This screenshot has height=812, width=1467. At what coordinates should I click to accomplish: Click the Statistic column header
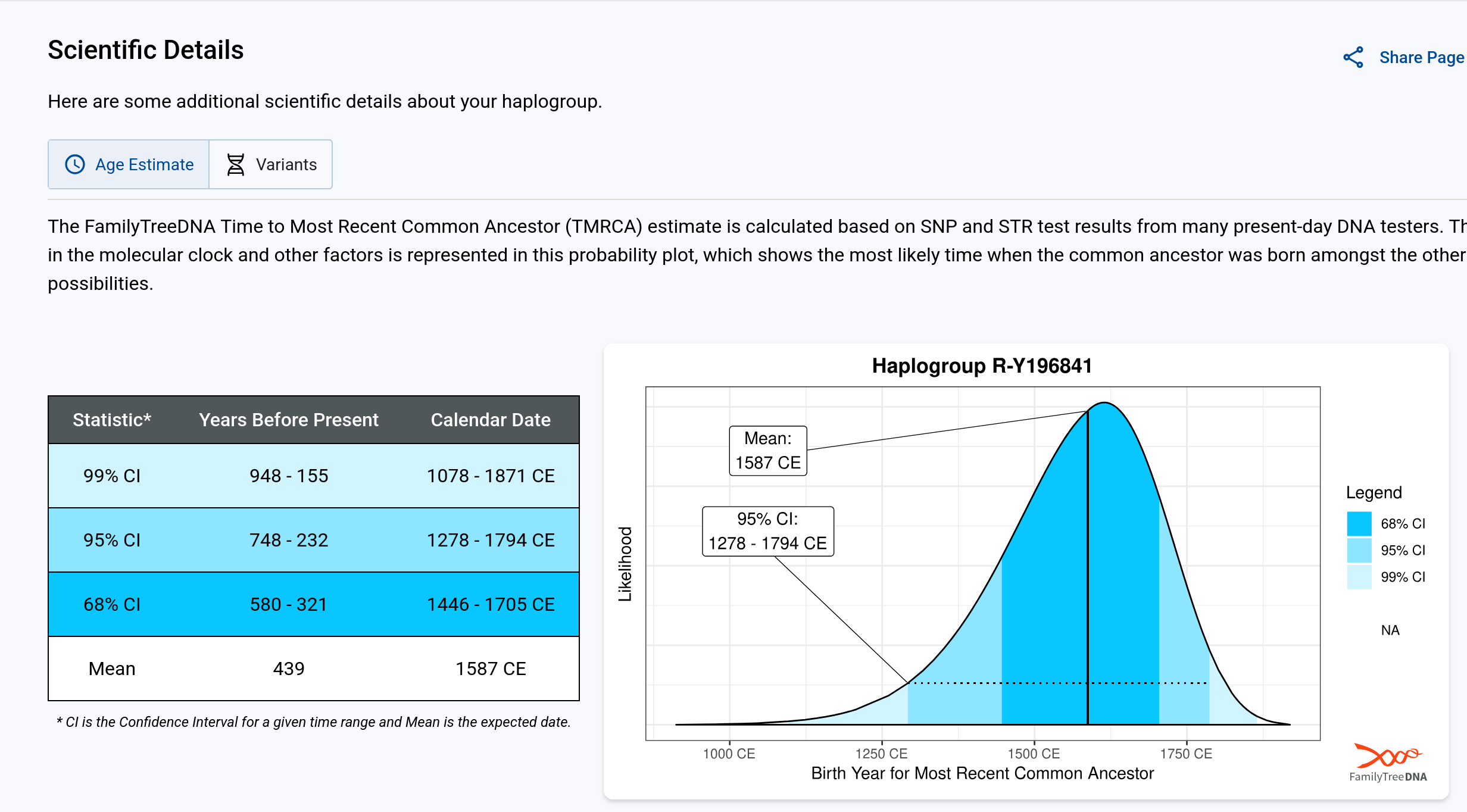tap(112, 420)
